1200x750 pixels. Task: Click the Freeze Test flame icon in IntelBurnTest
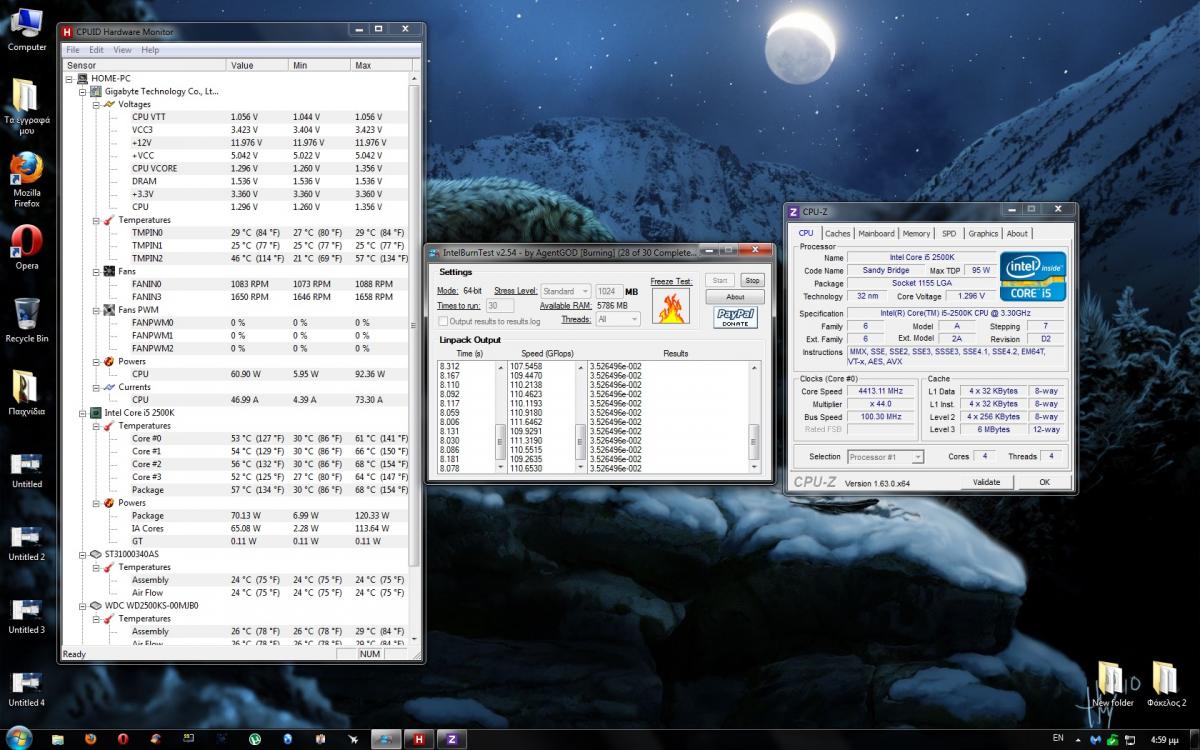(670, 307)
